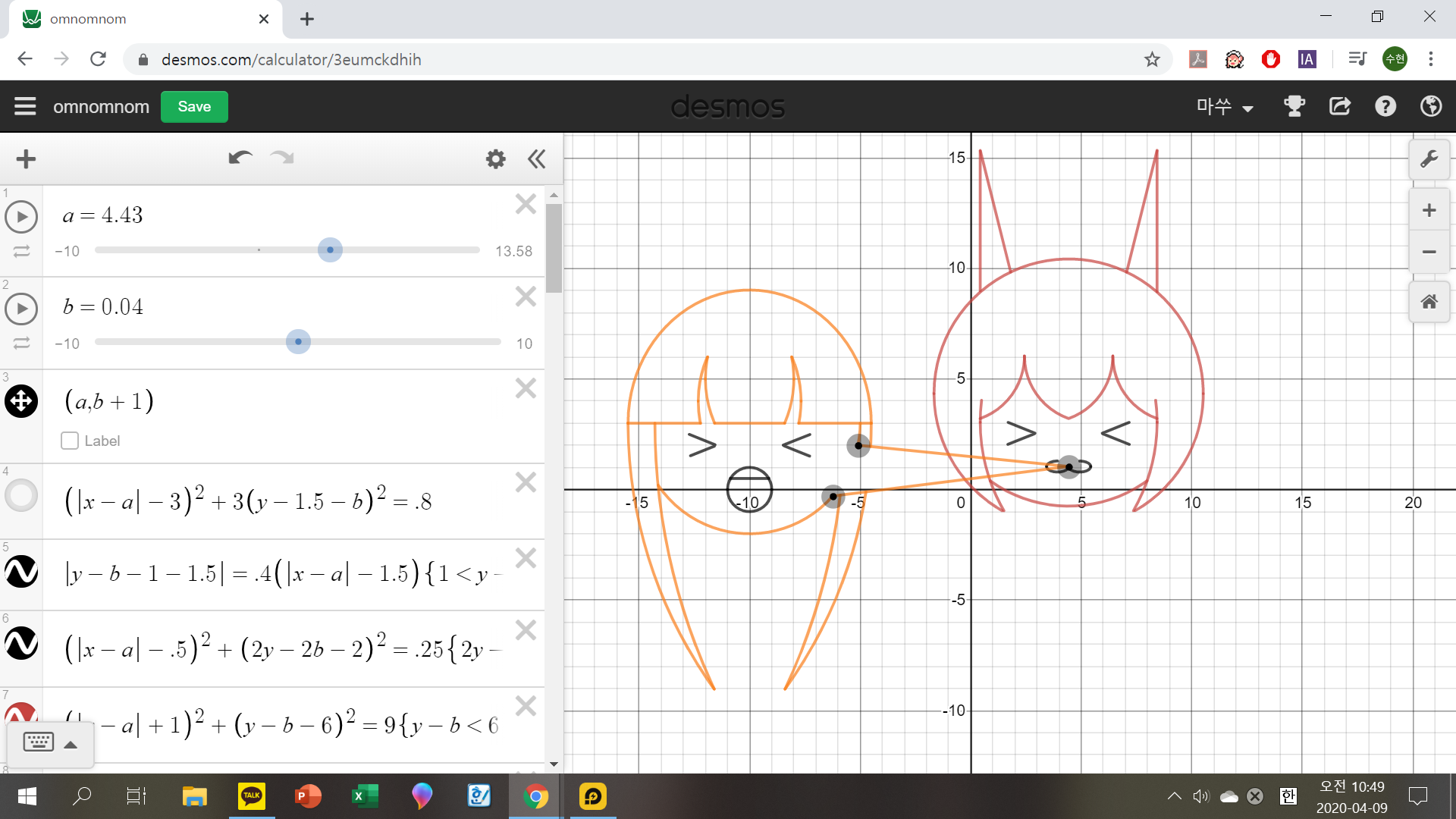Delete the a = 4.43 expression
This screenshot has width=1456, height=819.
pyautogui.click(x=526, y=204)
